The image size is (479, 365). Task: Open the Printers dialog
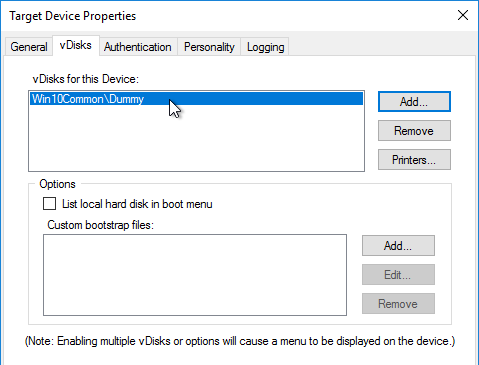click(414, 160)
